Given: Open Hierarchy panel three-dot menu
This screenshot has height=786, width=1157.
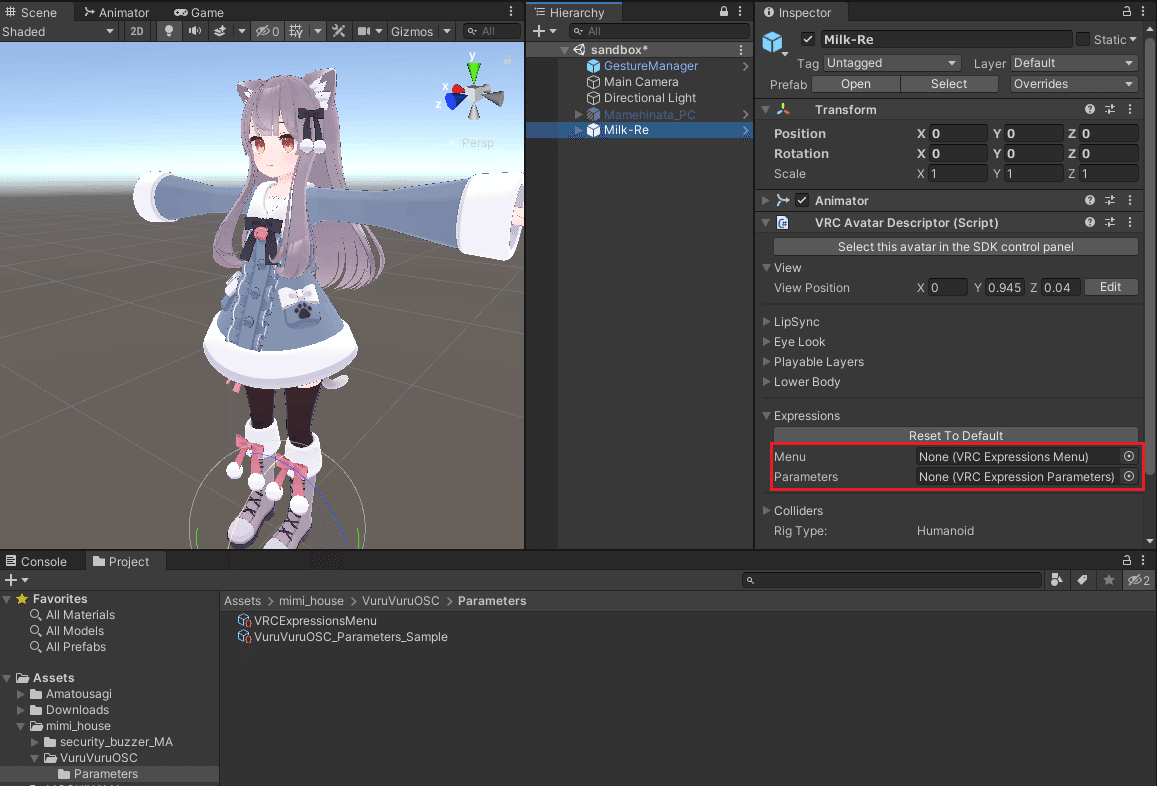Looking at the screenshot, I should 740,12.
